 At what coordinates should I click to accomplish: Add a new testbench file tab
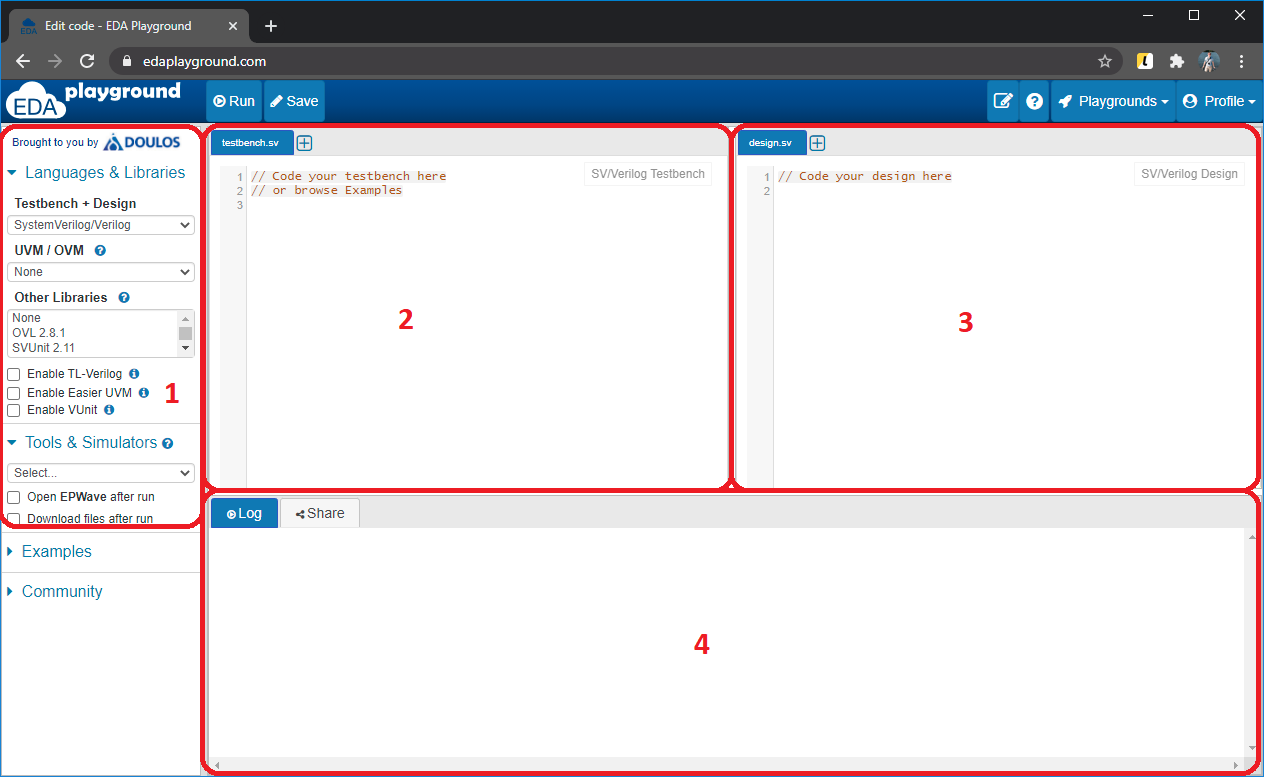305,143
